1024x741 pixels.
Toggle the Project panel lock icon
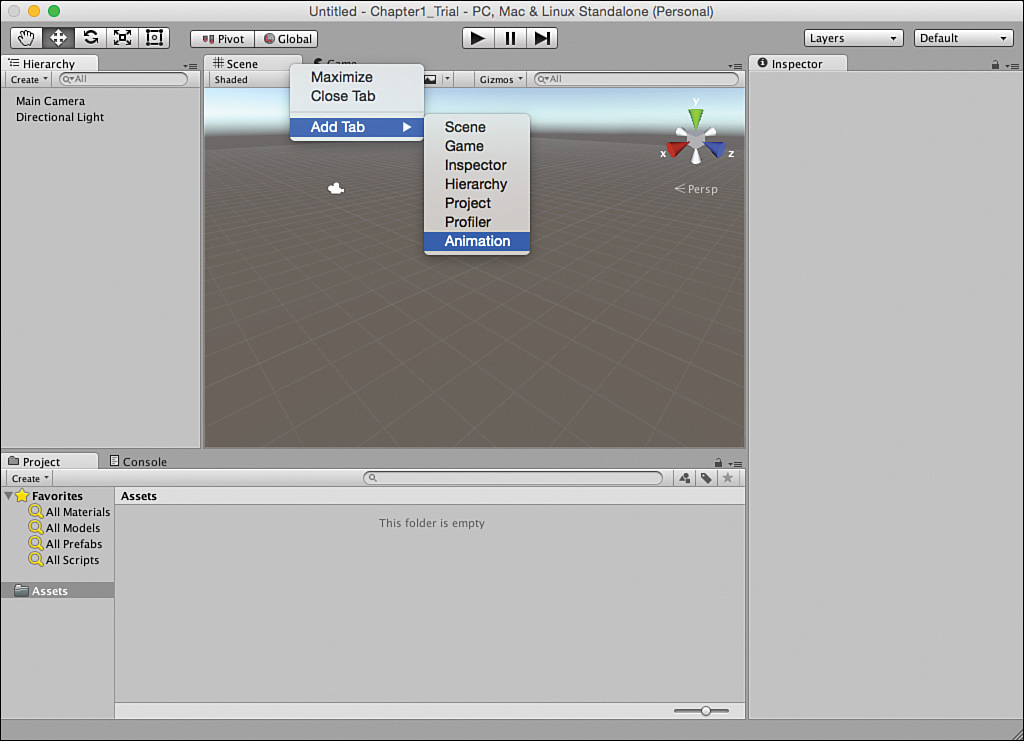coord(718,463)
